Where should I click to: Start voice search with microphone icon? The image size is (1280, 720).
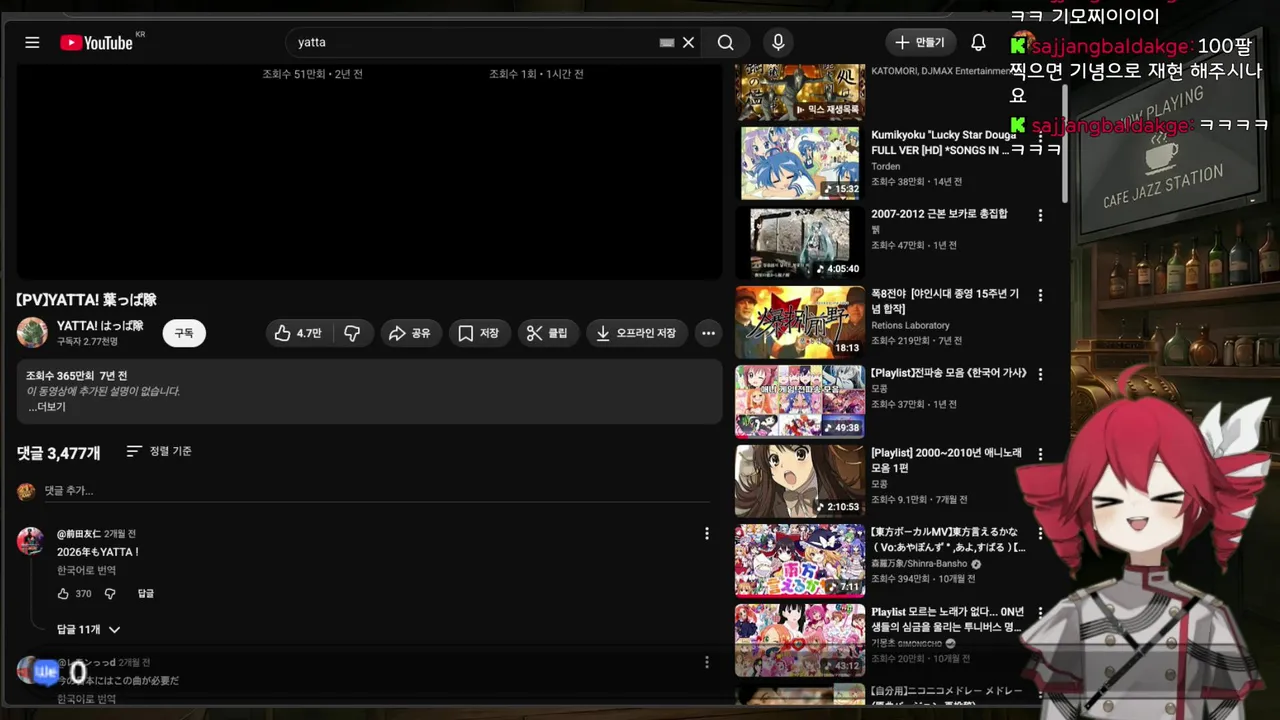(x=778, y=42)
